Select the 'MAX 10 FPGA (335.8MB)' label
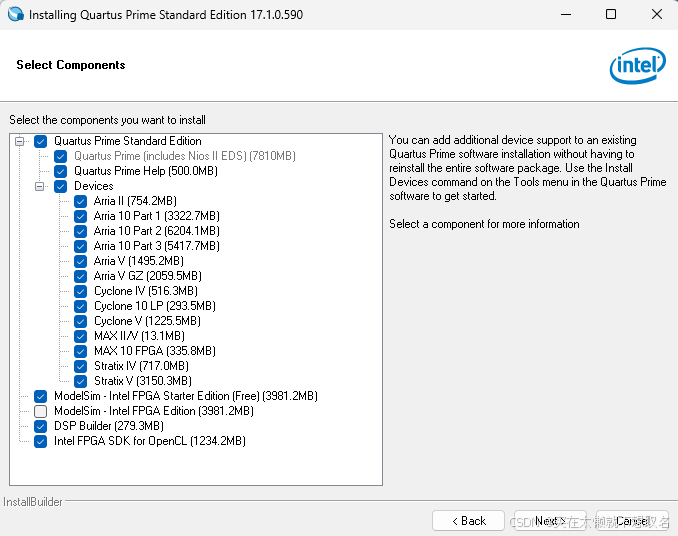678x536 pixels. (155, 351)
